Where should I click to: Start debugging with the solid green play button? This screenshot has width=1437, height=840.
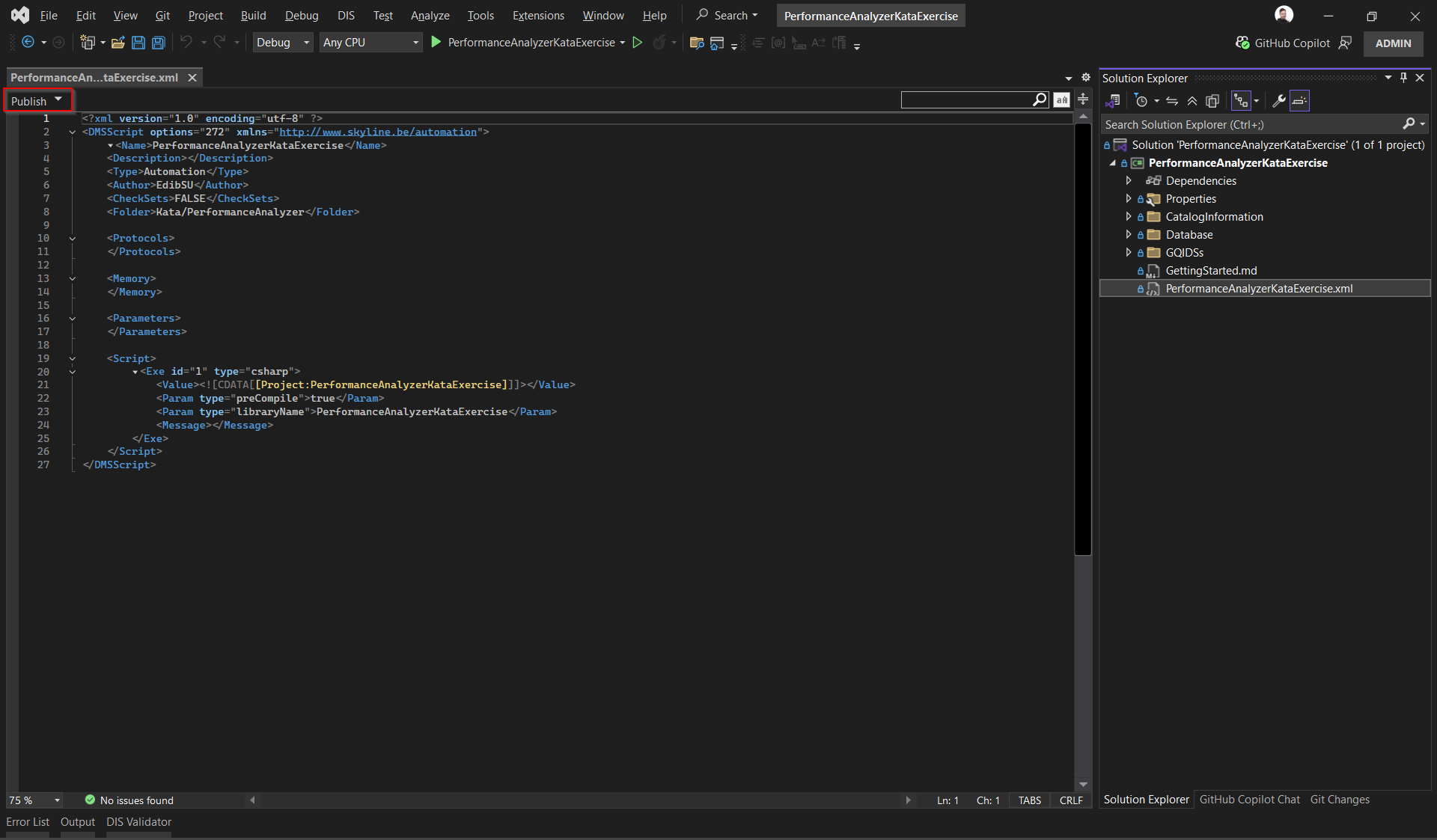(x=436, y=43)
